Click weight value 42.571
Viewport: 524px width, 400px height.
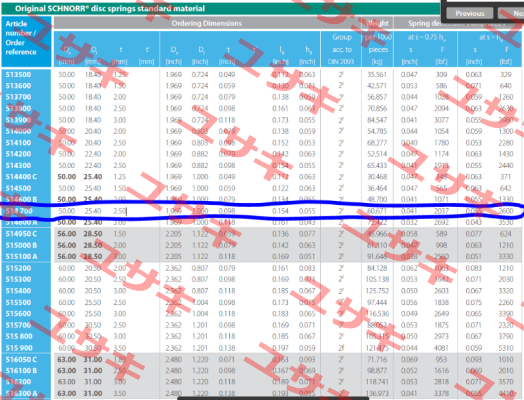(377, 86)
